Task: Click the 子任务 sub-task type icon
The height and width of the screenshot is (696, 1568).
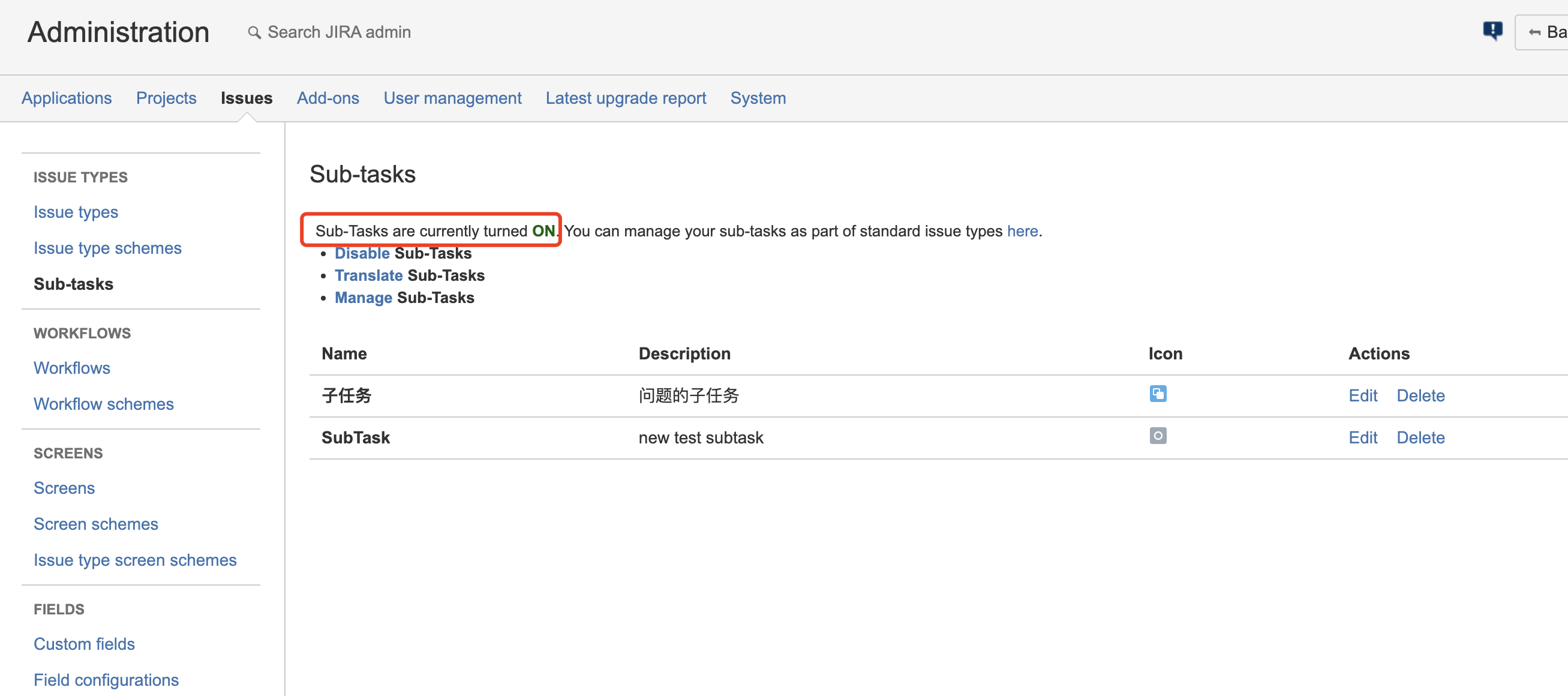Action: [x=1157, y=394]
